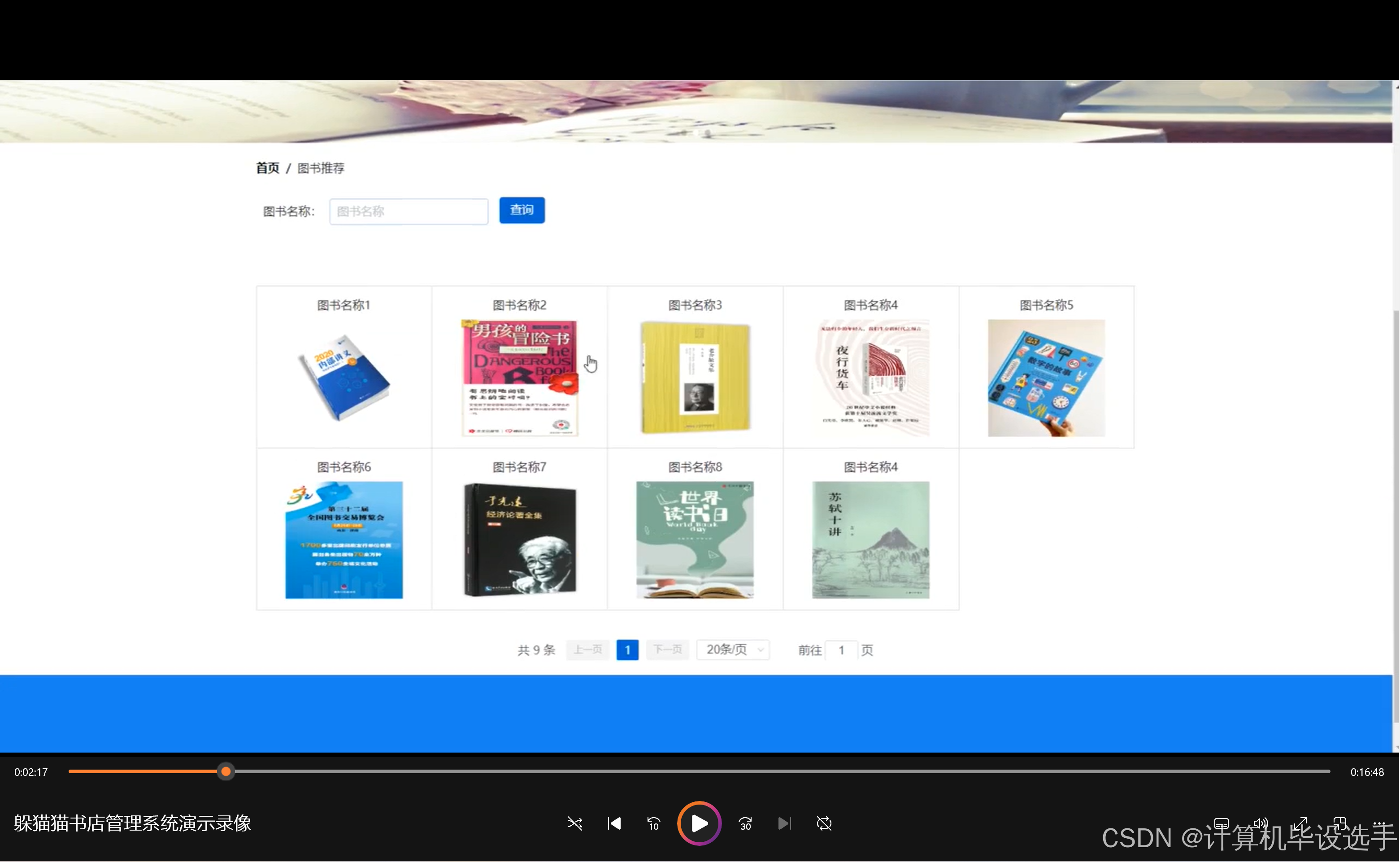The image size is (1400, 862).
Task: Toggle the repeat icon
Action: [824, 823]
